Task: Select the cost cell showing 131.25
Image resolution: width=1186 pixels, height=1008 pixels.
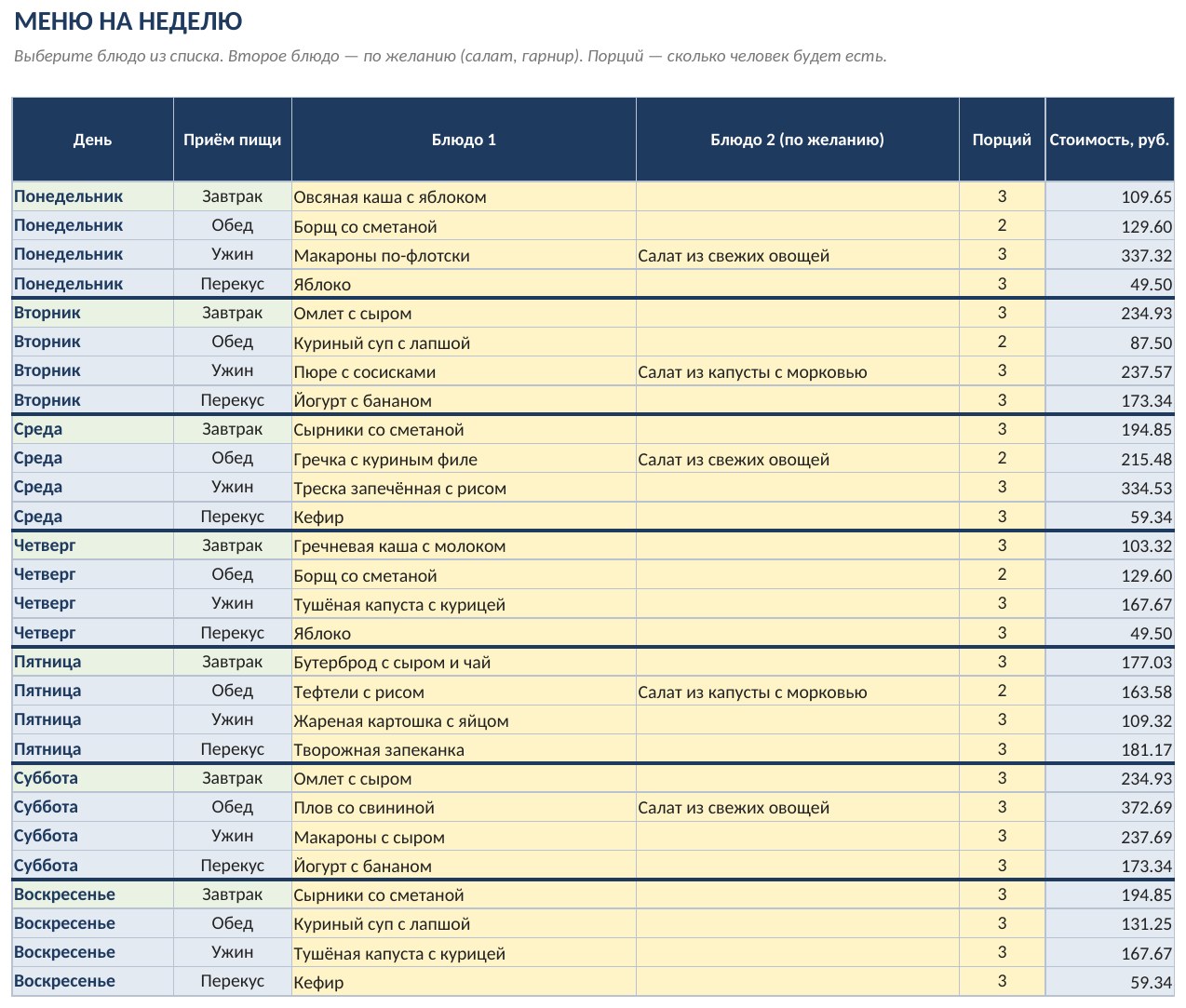Action: coord(1110,923)
